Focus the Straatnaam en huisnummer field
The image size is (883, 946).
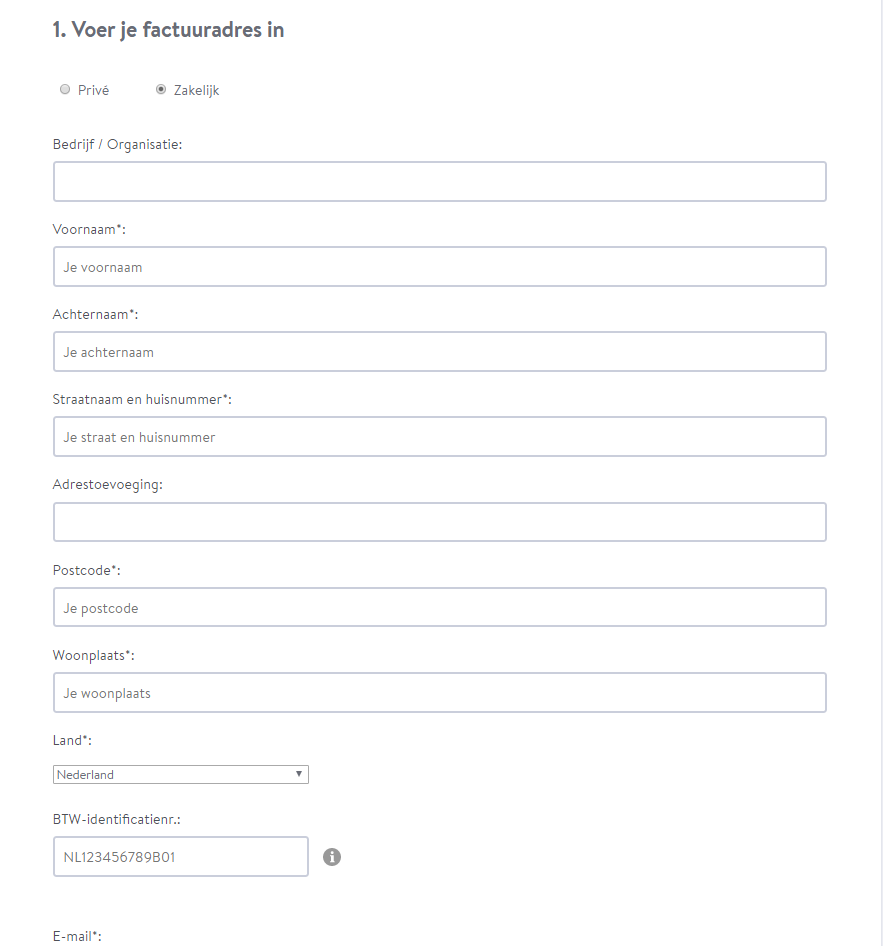[x=440, y=437]
